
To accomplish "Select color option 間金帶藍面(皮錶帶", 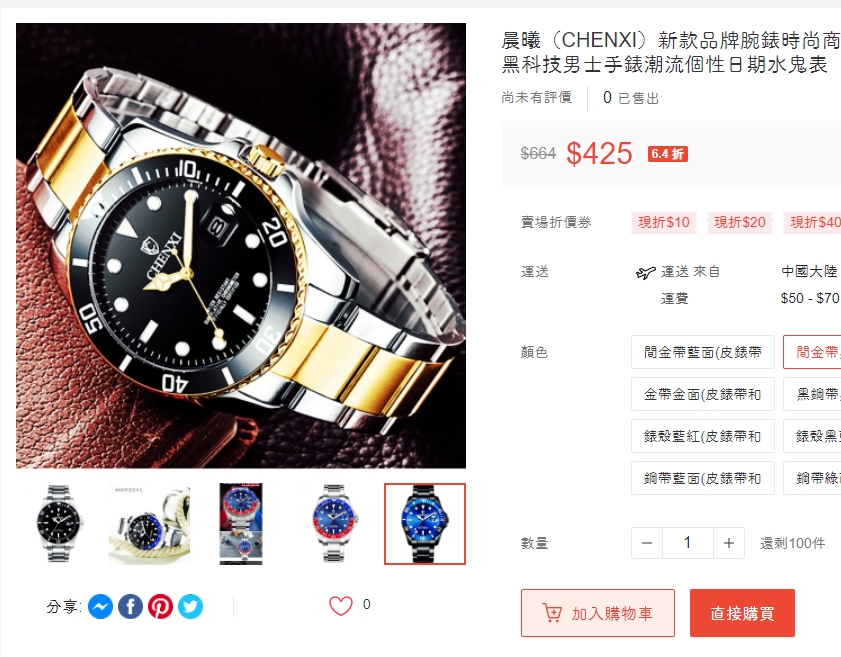I will 703,352.
